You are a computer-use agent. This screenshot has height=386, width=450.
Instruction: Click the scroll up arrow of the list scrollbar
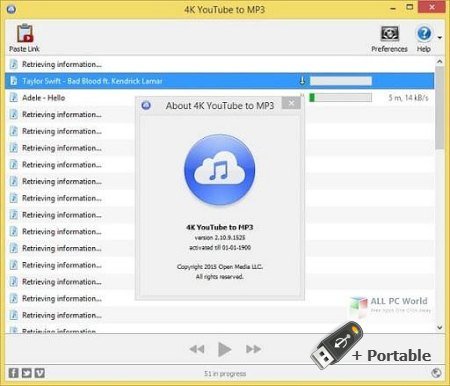440,62
